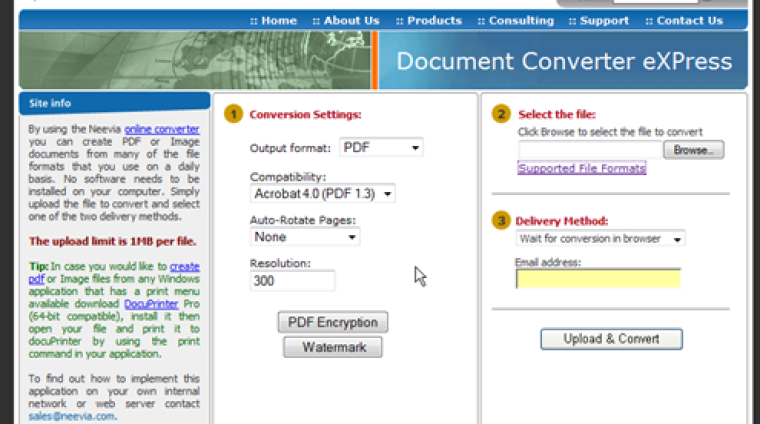Click the Watermark button
Image resolution: width=760 pixels, height=424 pixels.
pos(333,347)
